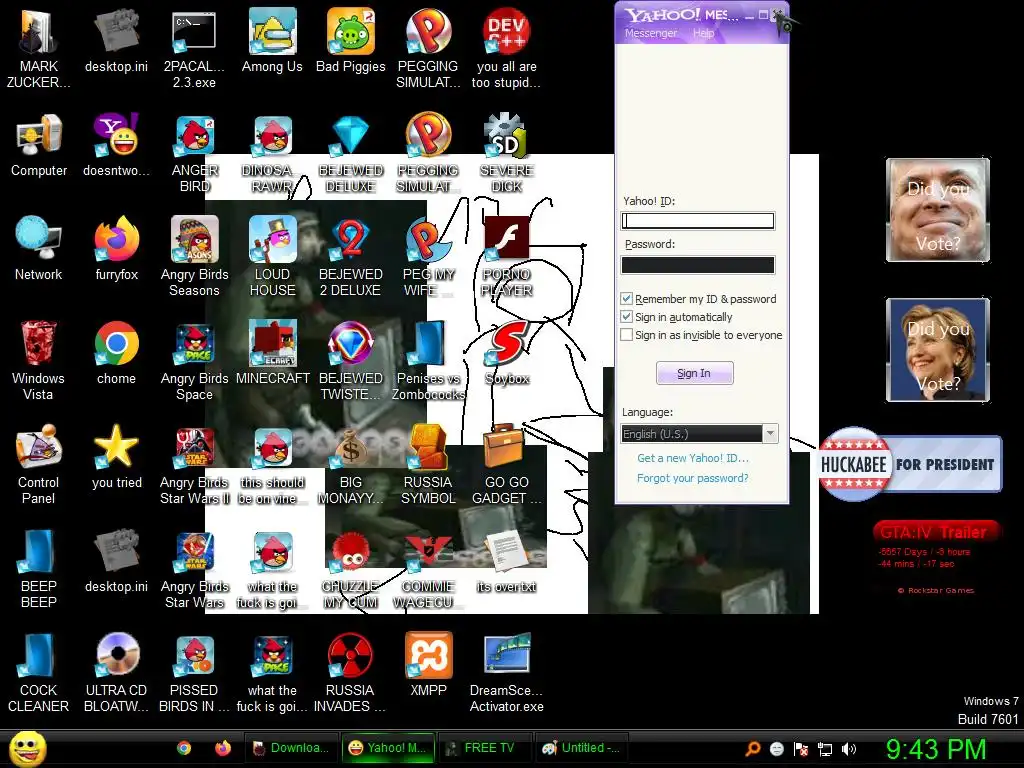Open the Help menu in Yahoo Messenger
Viewport: 1024px width, 768px height.
(x=703, y=33)
